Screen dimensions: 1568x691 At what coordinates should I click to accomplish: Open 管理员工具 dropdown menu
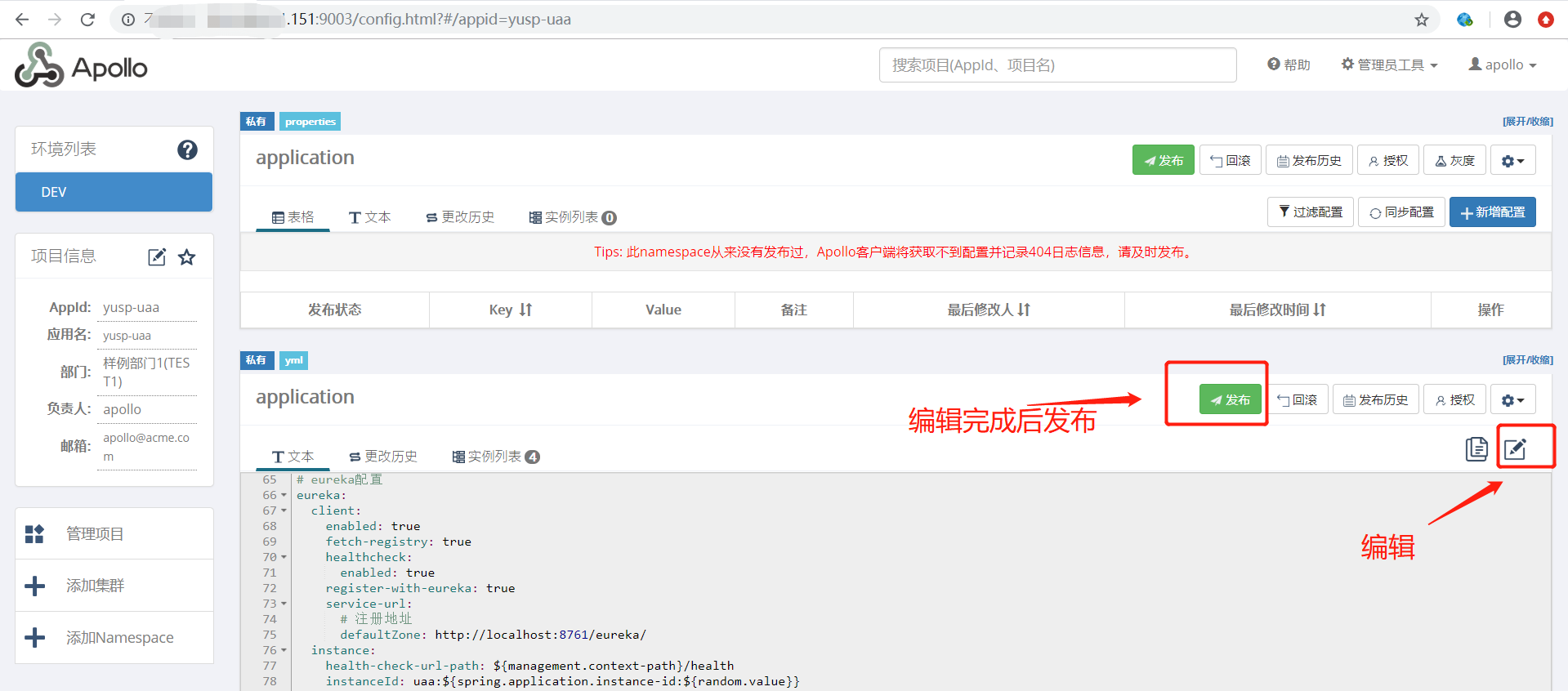click(1389, 65)
